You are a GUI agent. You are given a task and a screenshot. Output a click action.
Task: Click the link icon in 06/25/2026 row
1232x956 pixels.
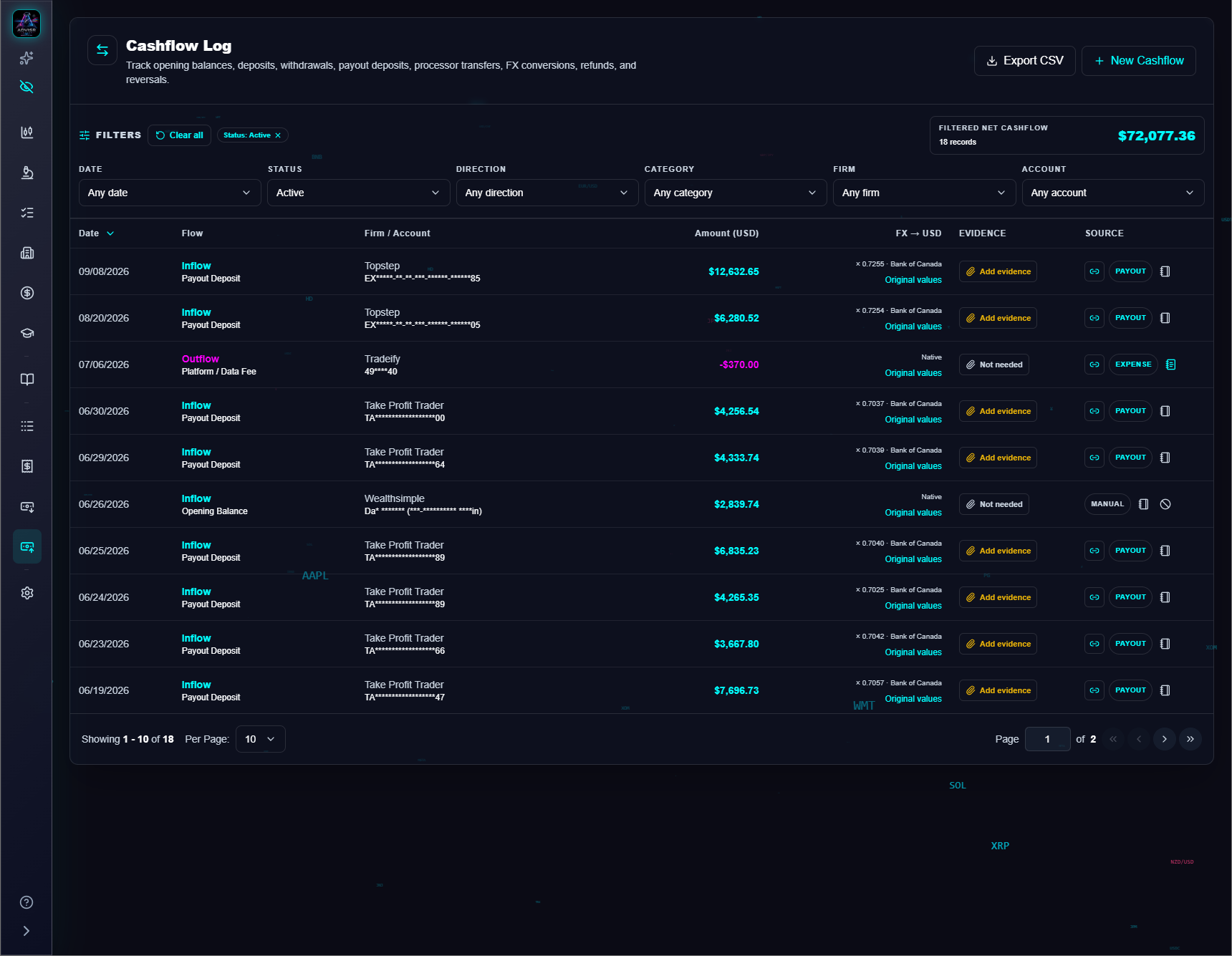point(1094,551)
